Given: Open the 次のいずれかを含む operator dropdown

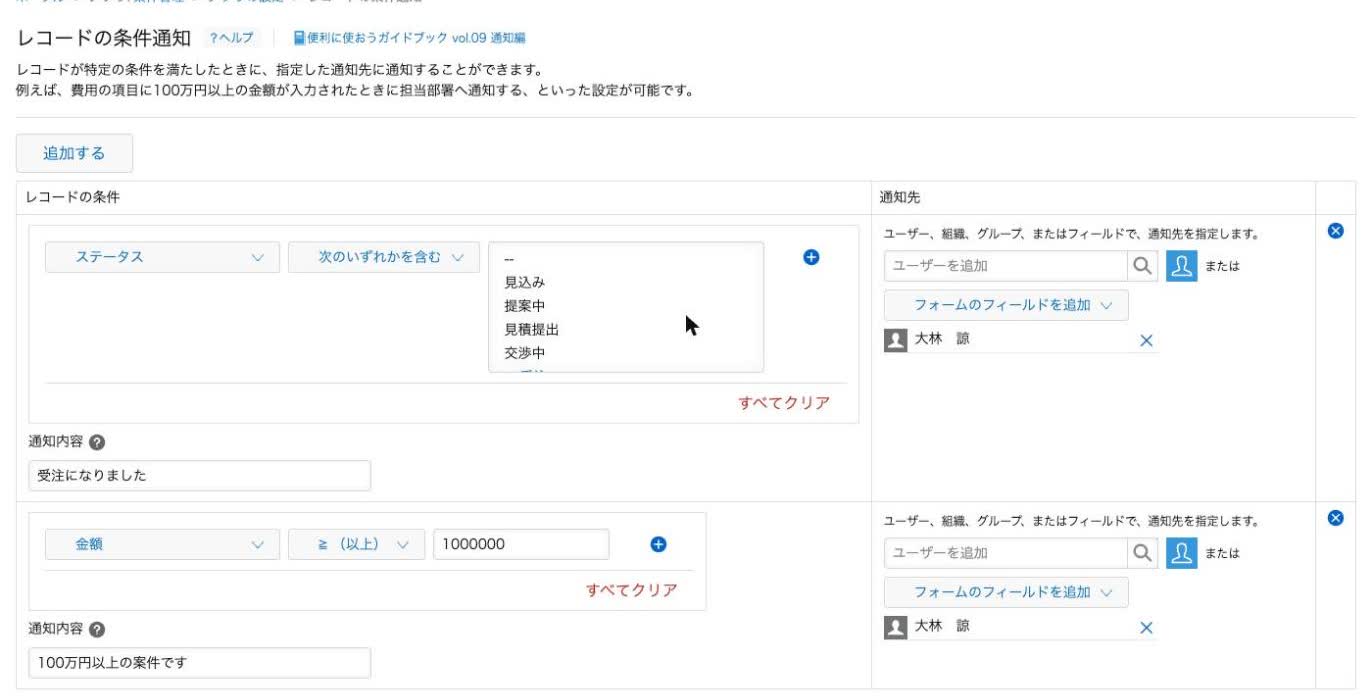Looking at the screenshot, I should 384,257.
